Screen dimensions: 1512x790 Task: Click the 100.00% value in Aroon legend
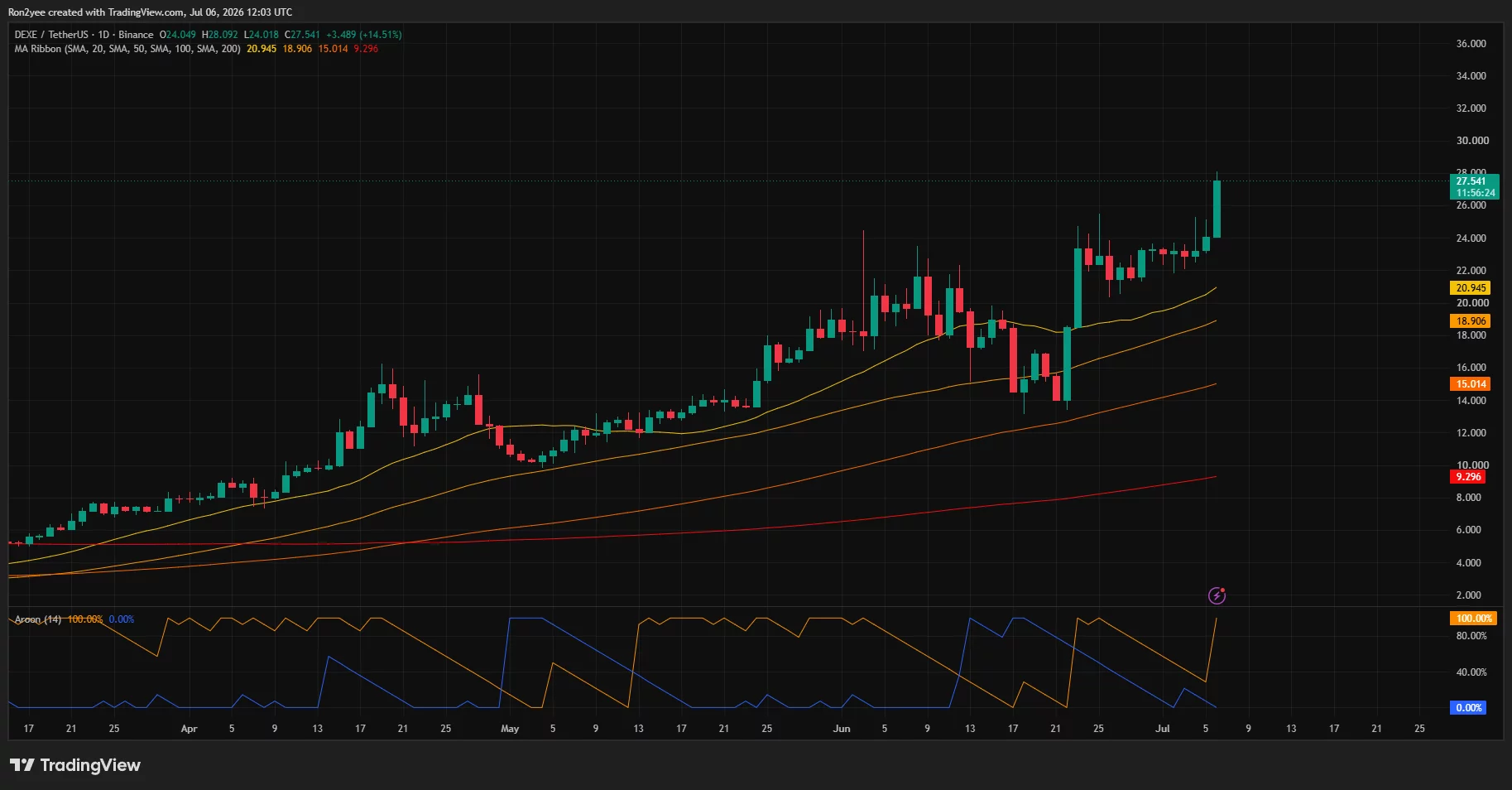click(85, 619)
